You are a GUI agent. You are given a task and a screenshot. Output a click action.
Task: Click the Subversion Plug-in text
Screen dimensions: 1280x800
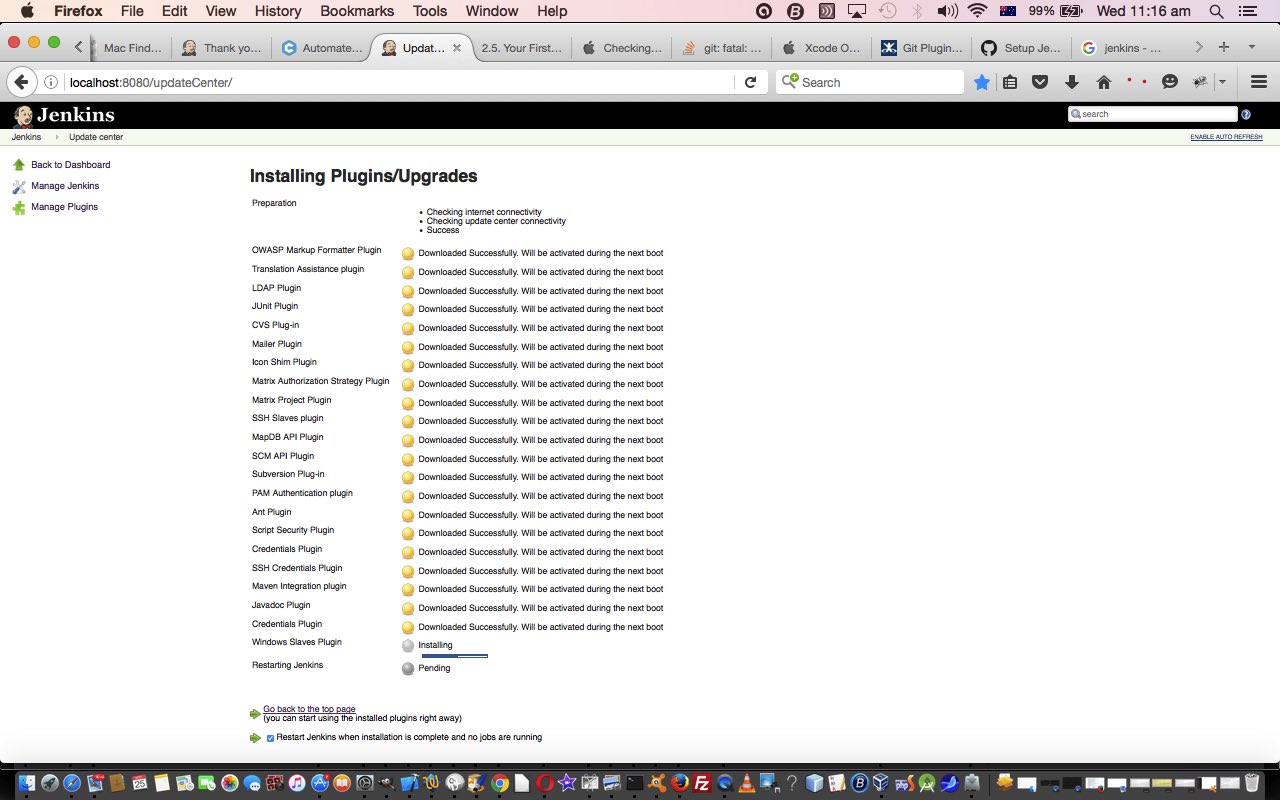coord(288,474)
